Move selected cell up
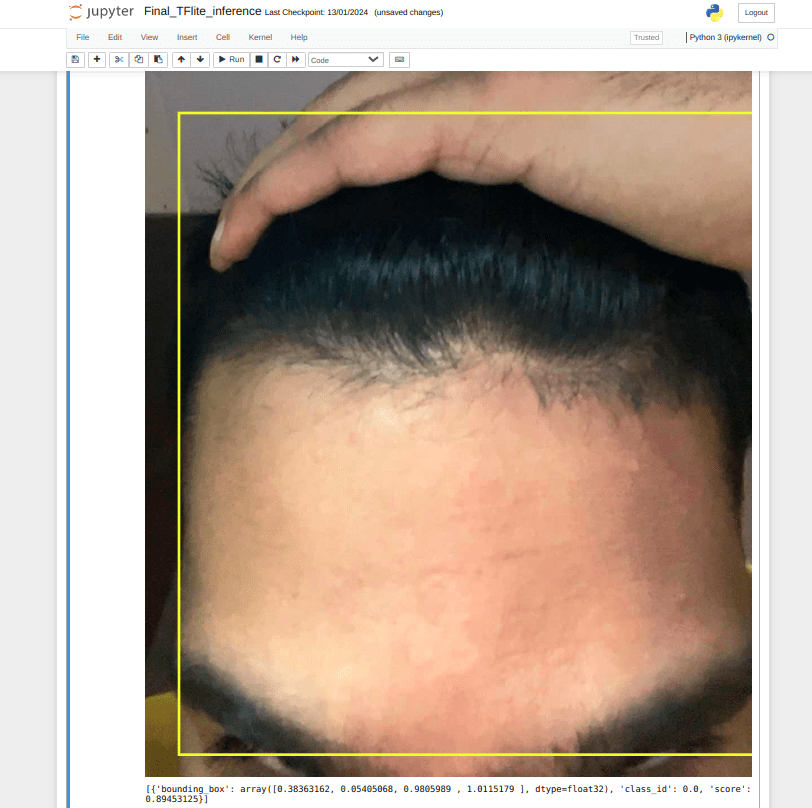 [181, 60]
